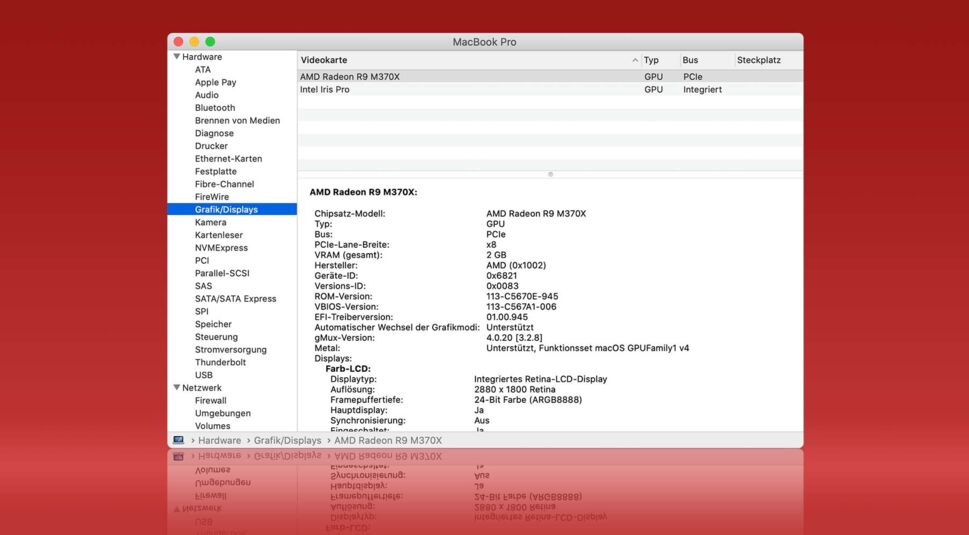969x535 pixels.
Task: Collapse the Netzwerk section triangle
Action: click(177, 387)
